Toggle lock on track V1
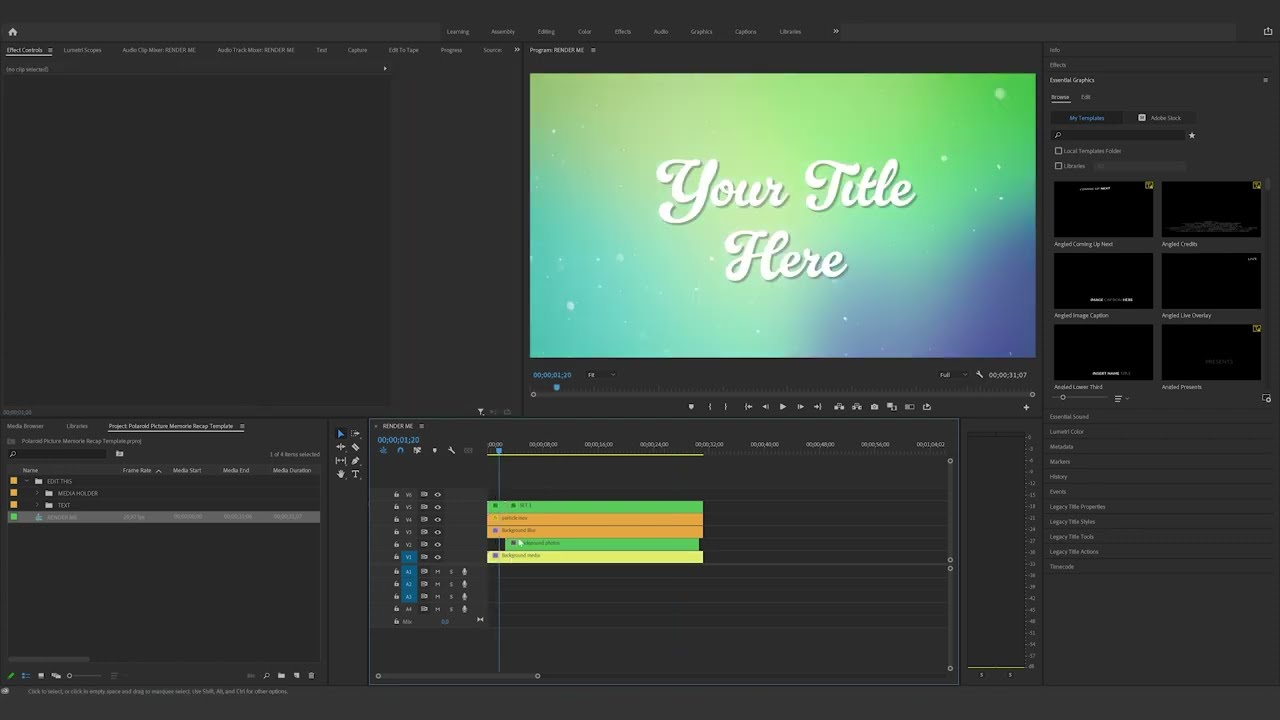Image resolution: width=1280 pixels, height=720 pixels. click(x=396, y=557)
